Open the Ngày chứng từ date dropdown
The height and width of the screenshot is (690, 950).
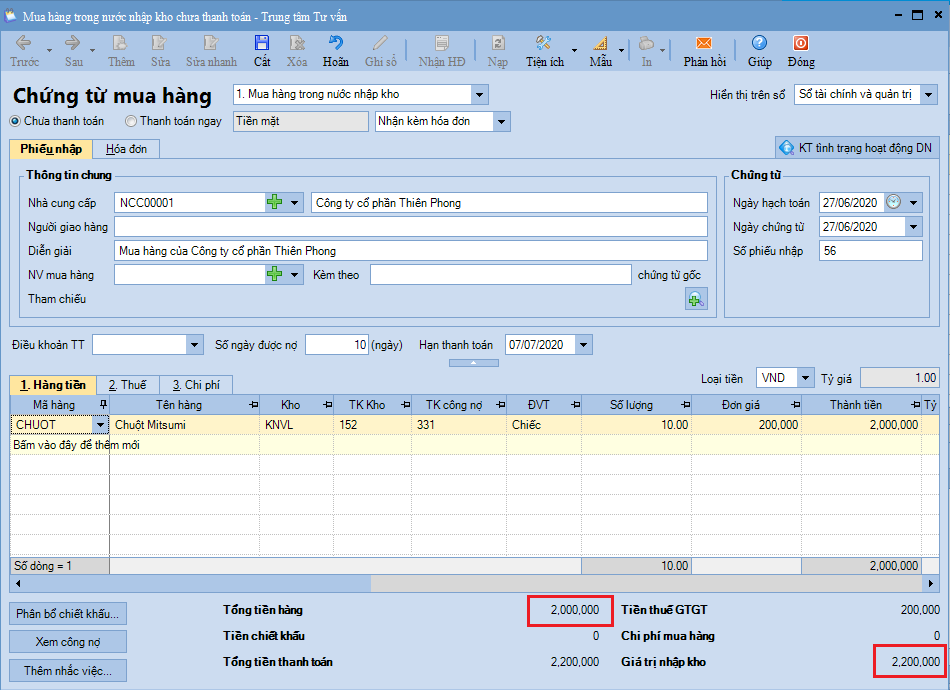click(x=913, y=227)
